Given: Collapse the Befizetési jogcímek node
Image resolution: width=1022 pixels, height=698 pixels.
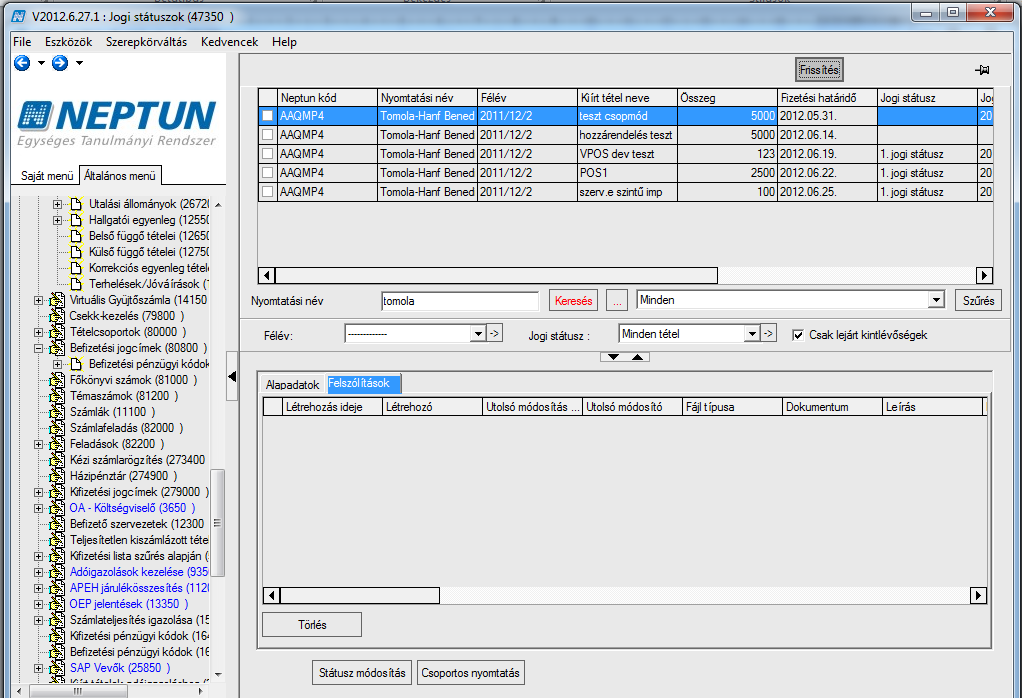Looking at the screenshot, I should pyautogui.click(x=38, y=348).
